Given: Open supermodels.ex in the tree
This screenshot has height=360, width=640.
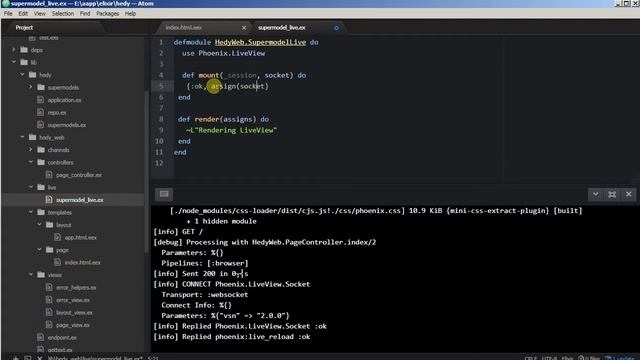Looking at the screenshot, I should click(67, 125).
